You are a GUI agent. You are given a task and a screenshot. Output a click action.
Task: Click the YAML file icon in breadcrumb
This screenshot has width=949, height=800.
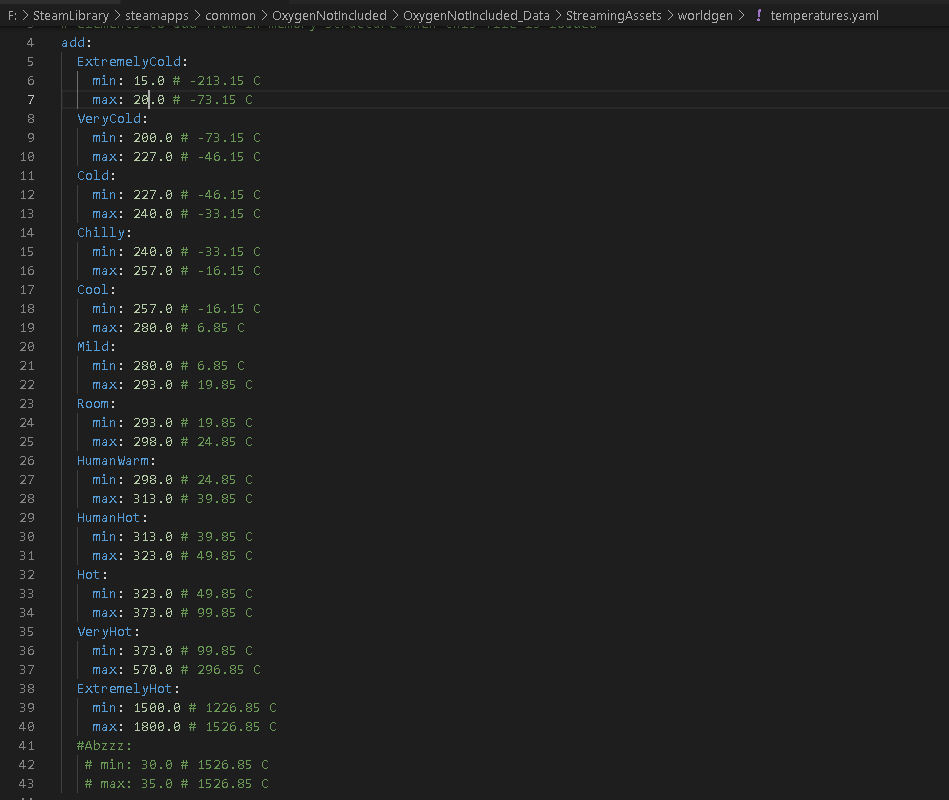(x=758, y=16)
